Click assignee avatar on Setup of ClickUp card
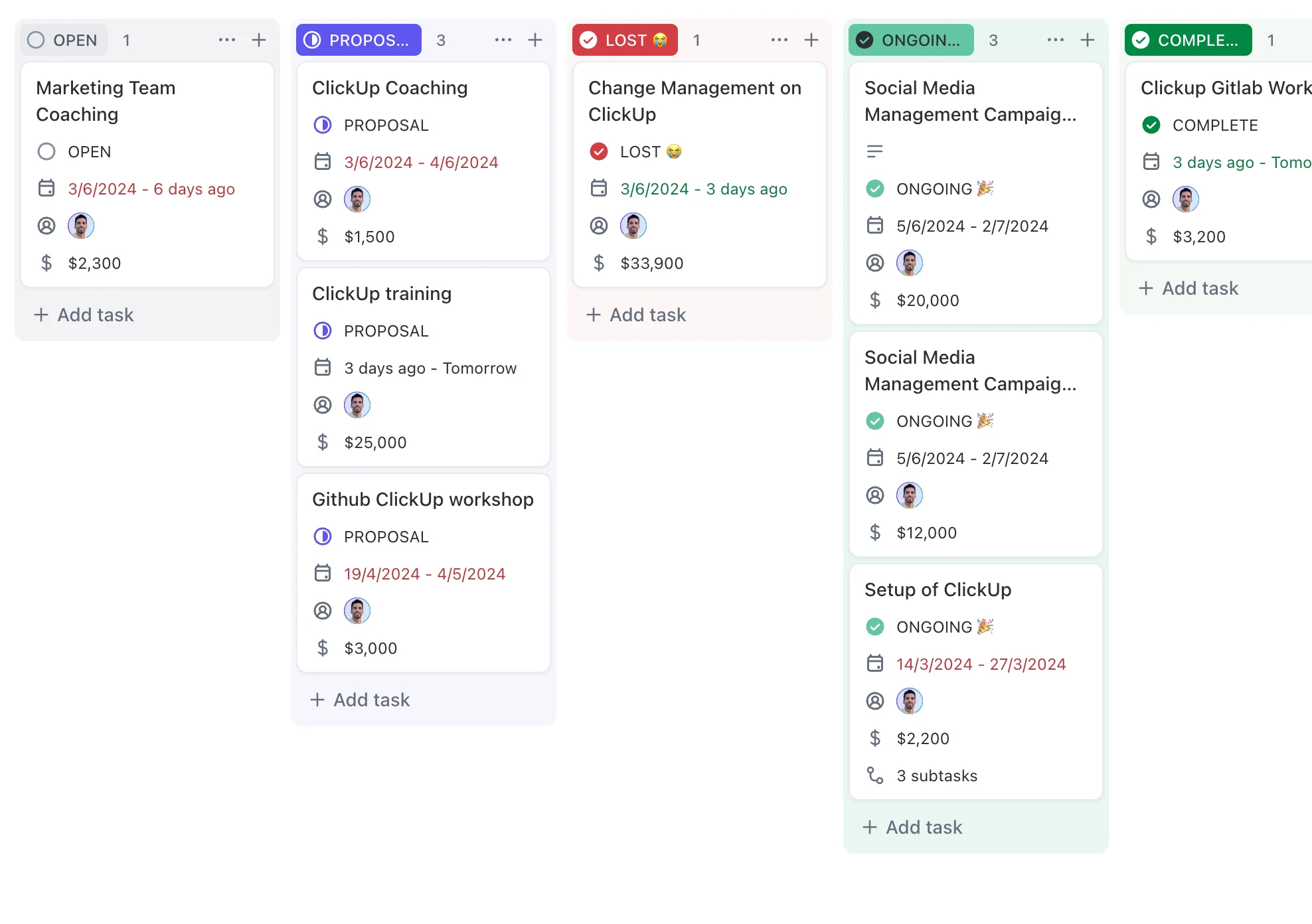The width and height of the screenshot is (1312, 924). click(910, 701)
